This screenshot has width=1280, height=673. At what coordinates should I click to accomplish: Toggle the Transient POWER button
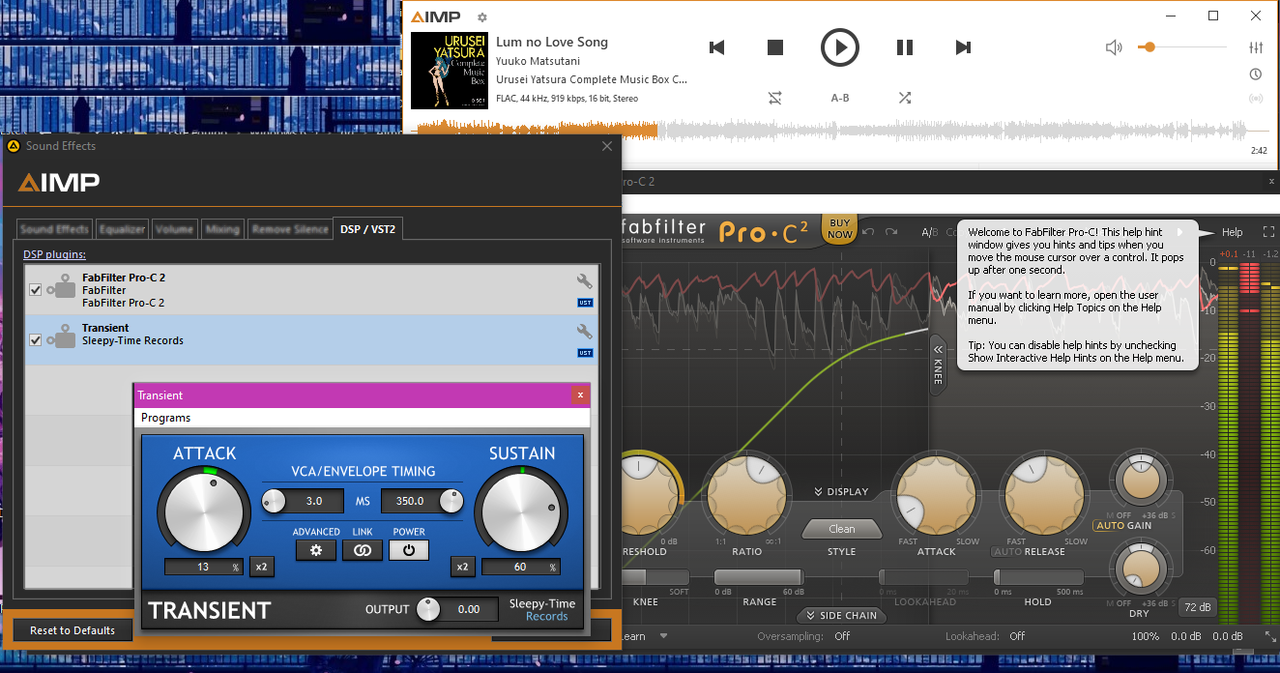409,550
